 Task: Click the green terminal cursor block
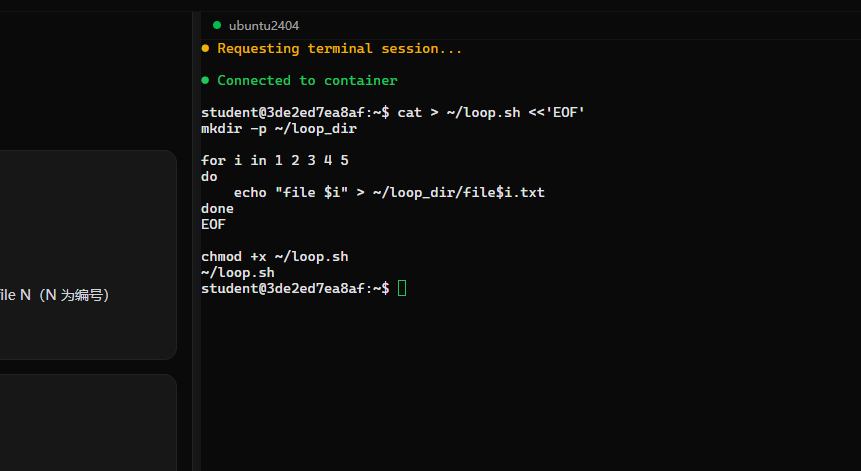pyautogui.click(x=402, y=288)
